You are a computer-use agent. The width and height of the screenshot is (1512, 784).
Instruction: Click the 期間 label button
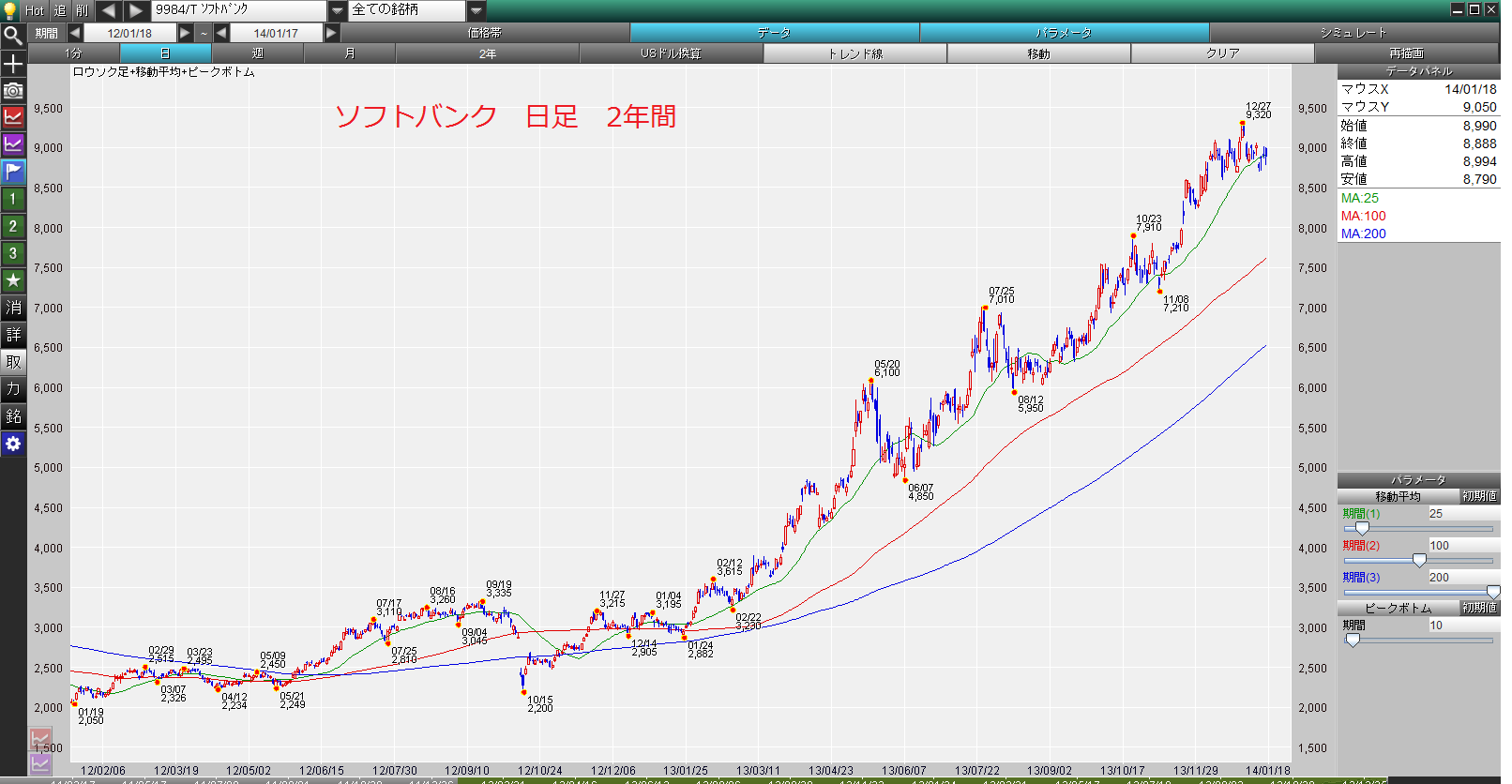47,33
